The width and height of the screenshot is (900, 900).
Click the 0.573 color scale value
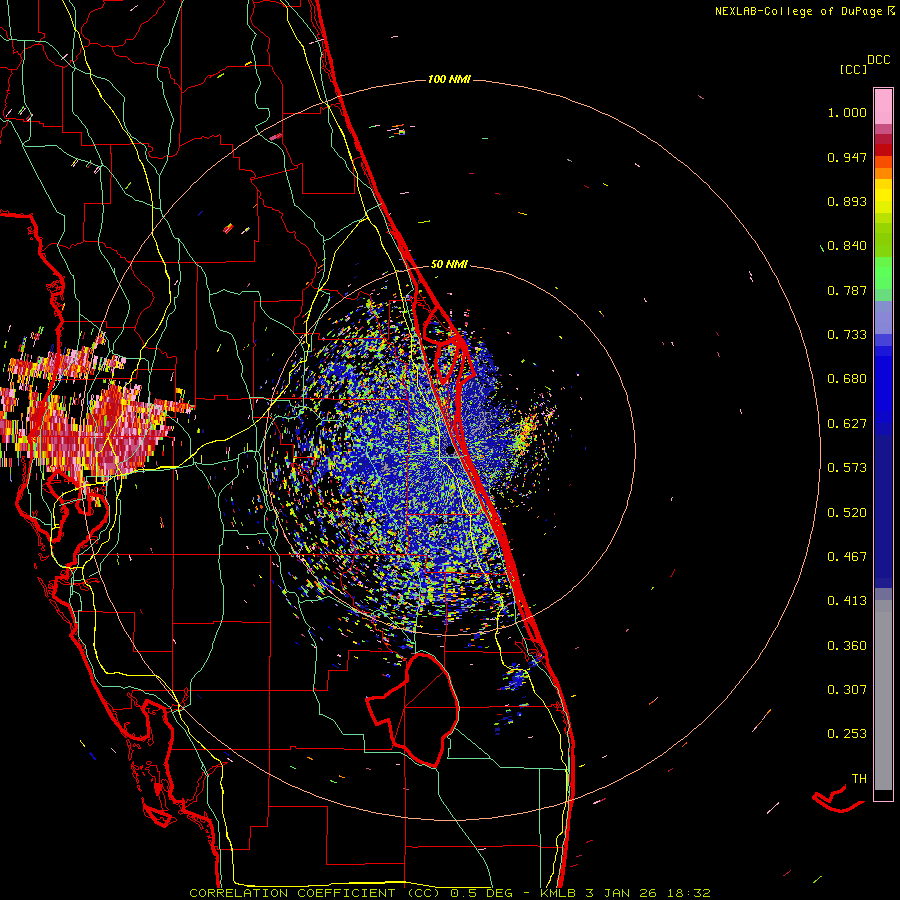pos(847,468)
